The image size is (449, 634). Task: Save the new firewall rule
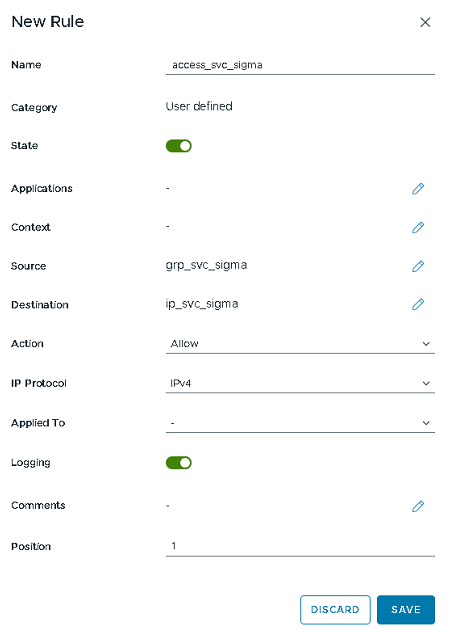(x=406, y=610)
